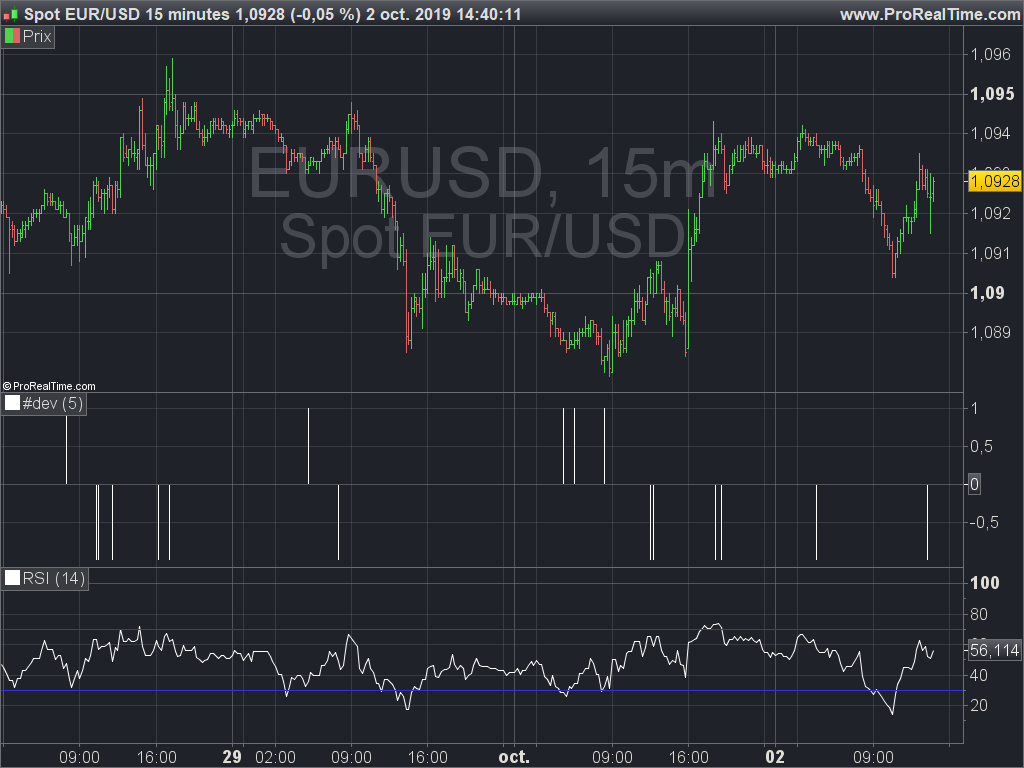Click the candlestick icon in the title bar
Image resolution: width=1024 pixels, height=768 pixels.
tap(10, 14)
